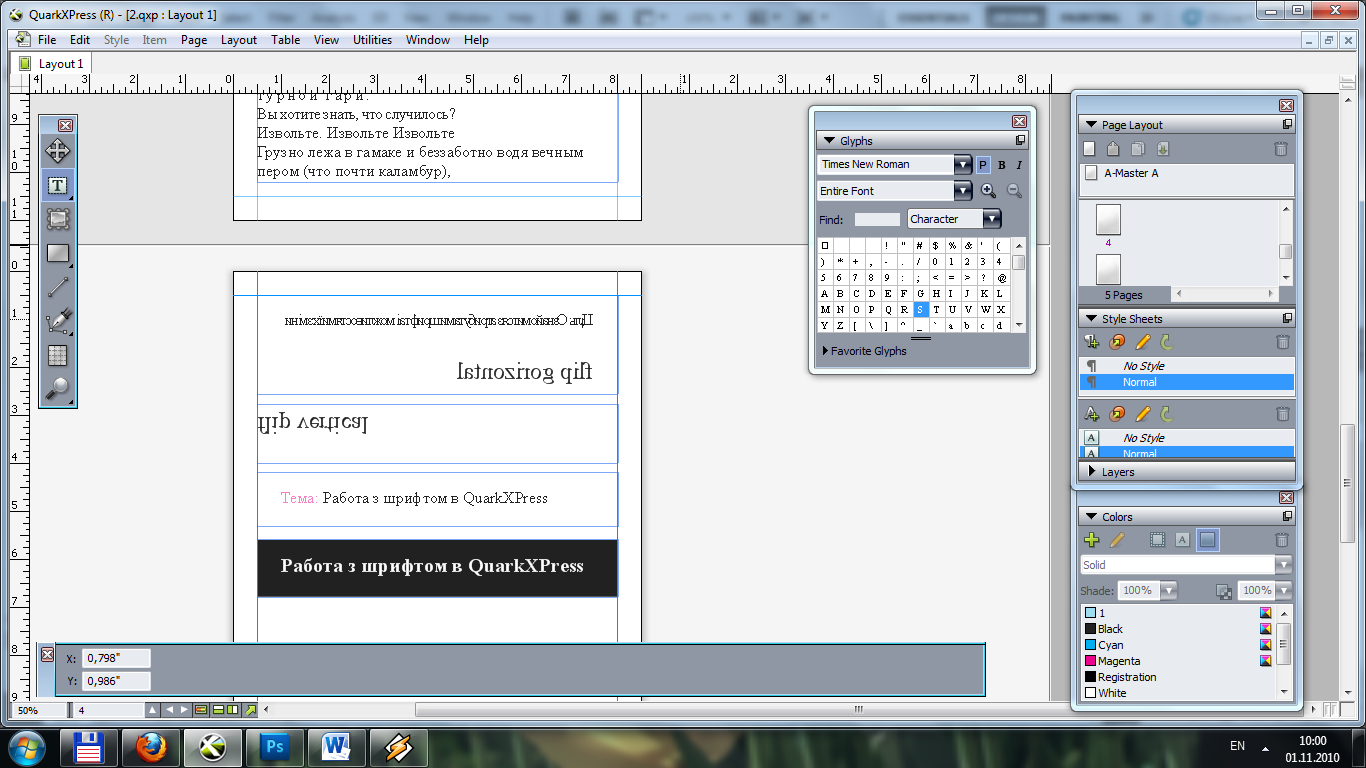Click the Magenta color swatch

pos(1090,661)
